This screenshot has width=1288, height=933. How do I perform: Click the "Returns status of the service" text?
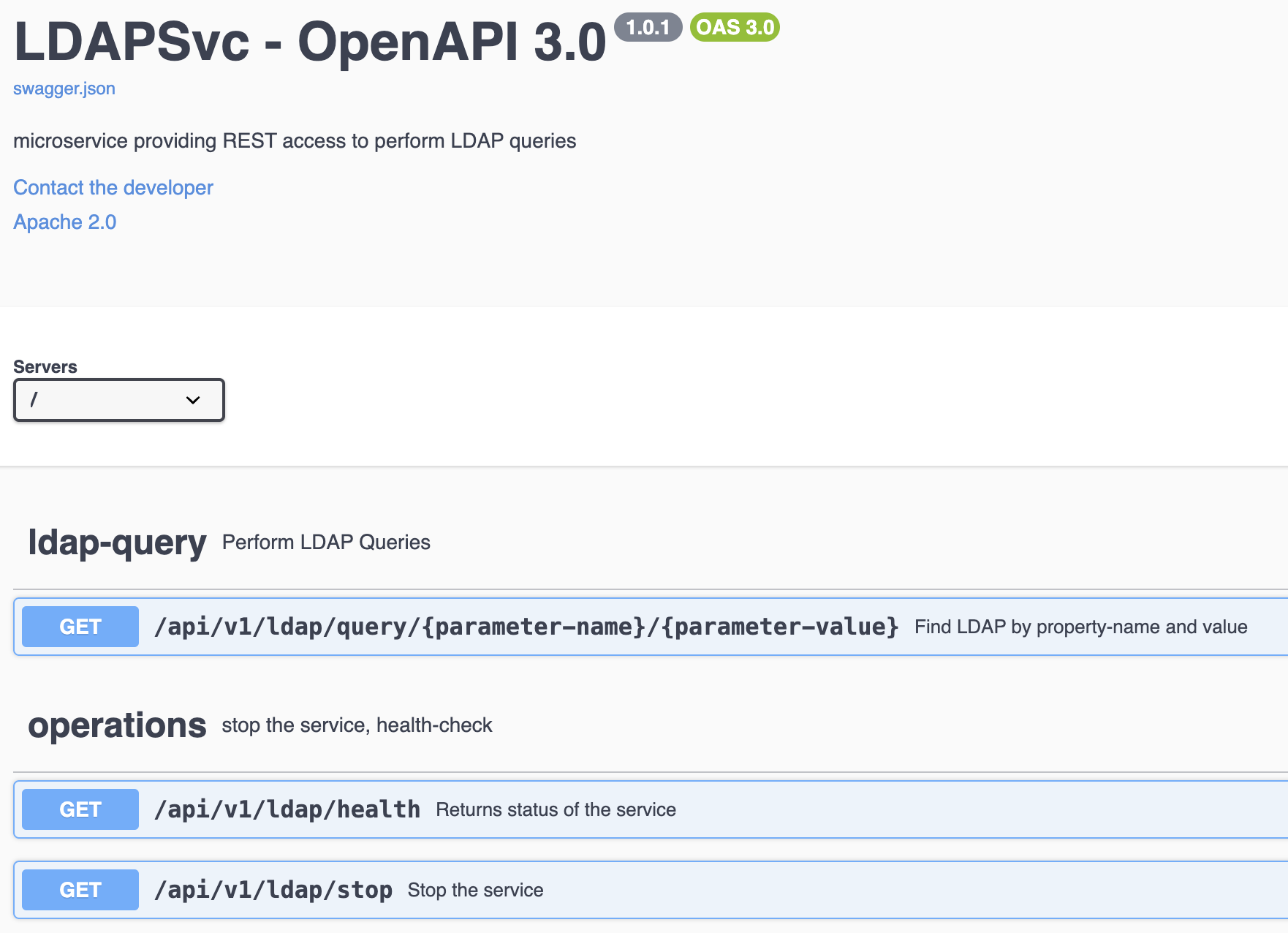(x=556, y=809)
